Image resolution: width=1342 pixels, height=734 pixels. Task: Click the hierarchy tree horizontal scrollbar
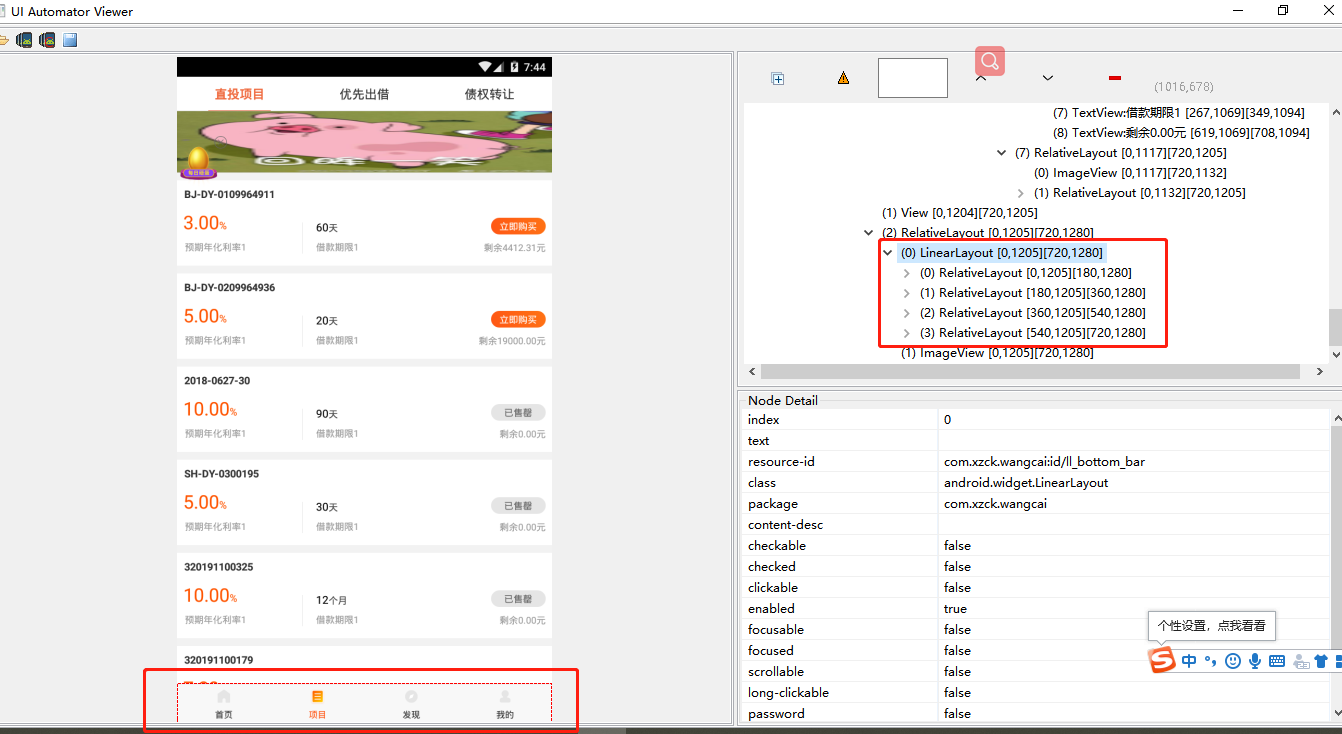1031,371
